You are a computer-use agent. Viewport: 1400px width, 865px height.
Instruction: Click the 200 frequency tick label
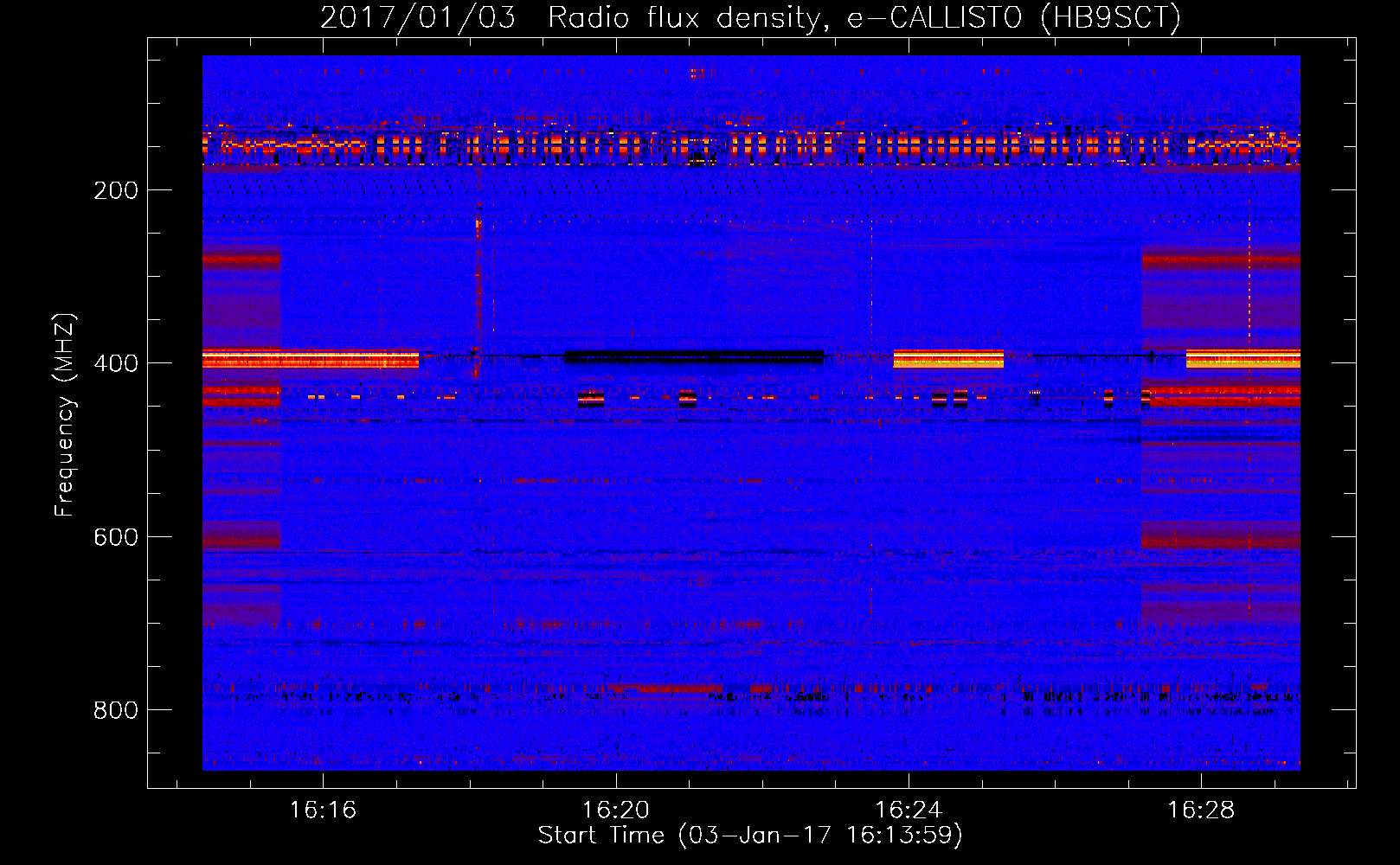click(116, 190)
